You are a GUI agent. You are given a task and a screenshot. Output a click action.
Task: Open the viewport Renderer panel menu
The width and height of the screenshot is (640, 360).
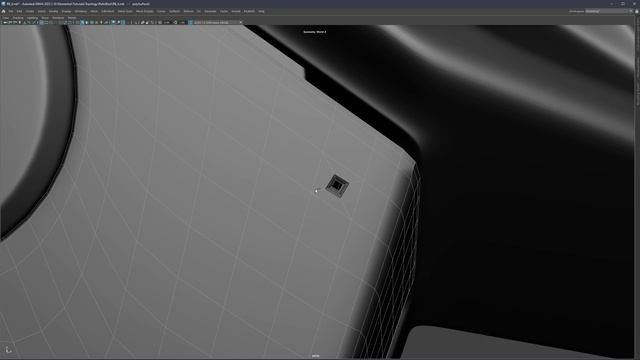tap(58, 18)
